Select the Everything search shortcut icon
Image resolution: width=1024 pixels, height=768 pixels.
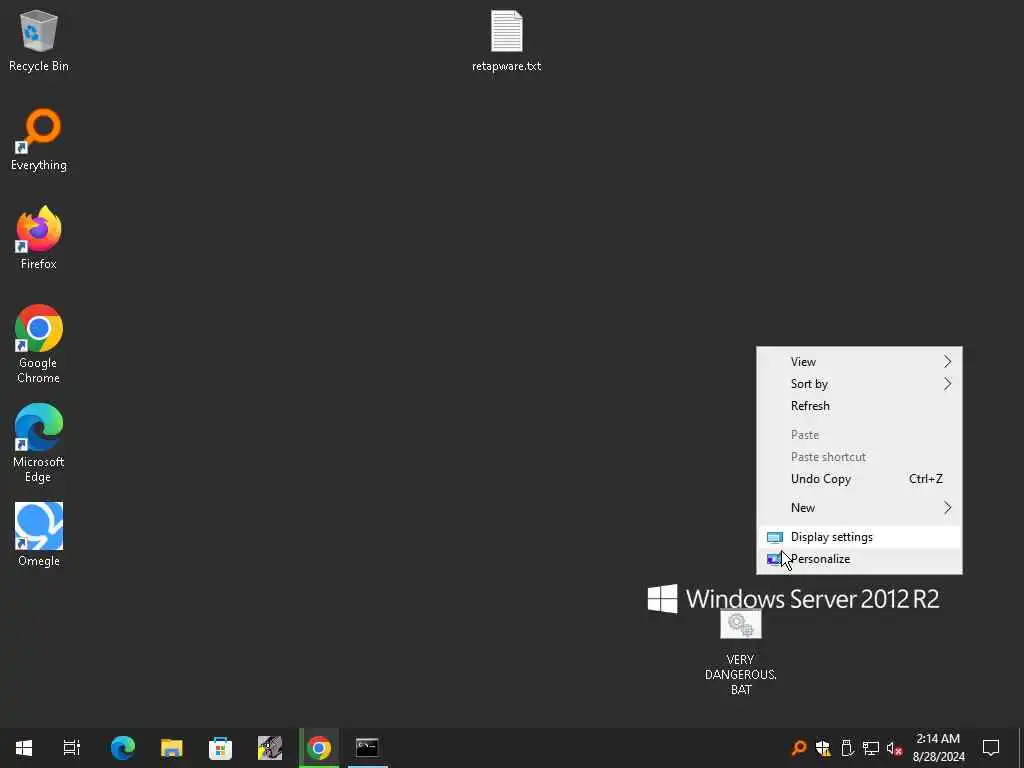39,140
